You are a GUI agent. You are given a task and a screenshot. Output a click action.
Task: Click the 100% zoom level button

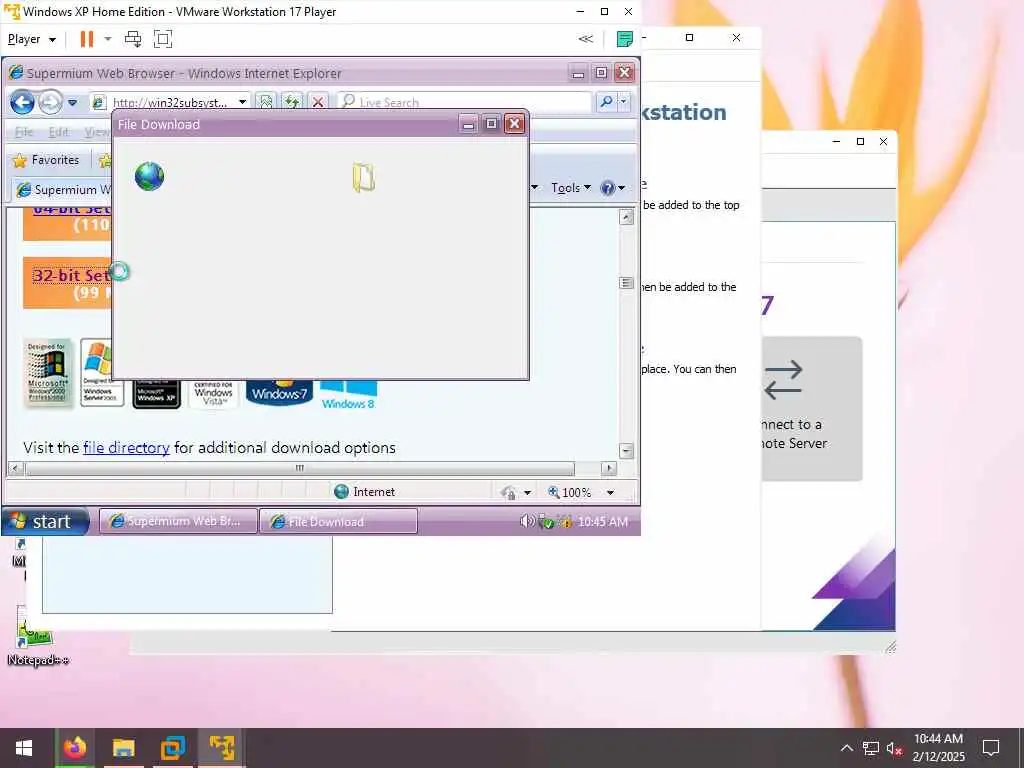tap(569, 492)
